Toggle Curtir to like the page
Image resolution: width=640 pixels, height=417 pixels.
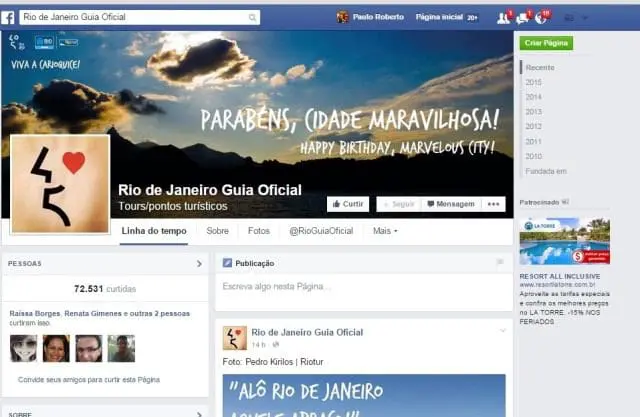tap(348, 204)
